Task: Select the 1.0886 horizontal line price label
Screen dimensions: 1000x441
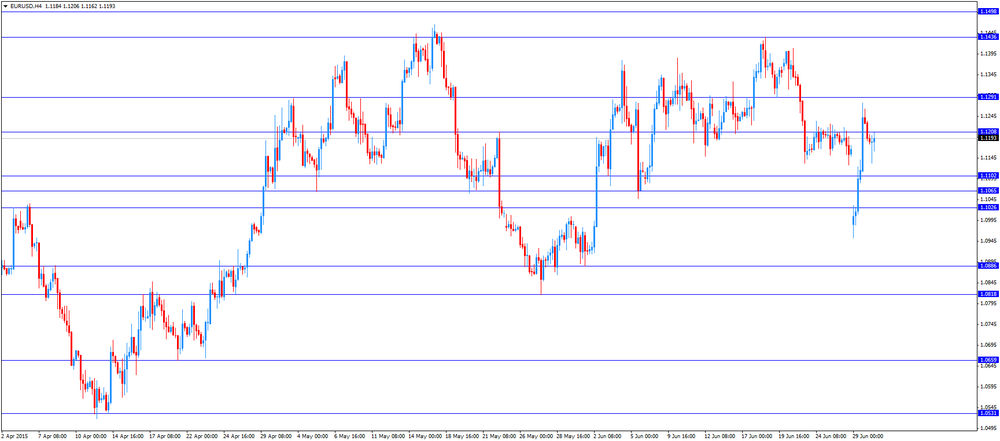Action: (988, 265)
